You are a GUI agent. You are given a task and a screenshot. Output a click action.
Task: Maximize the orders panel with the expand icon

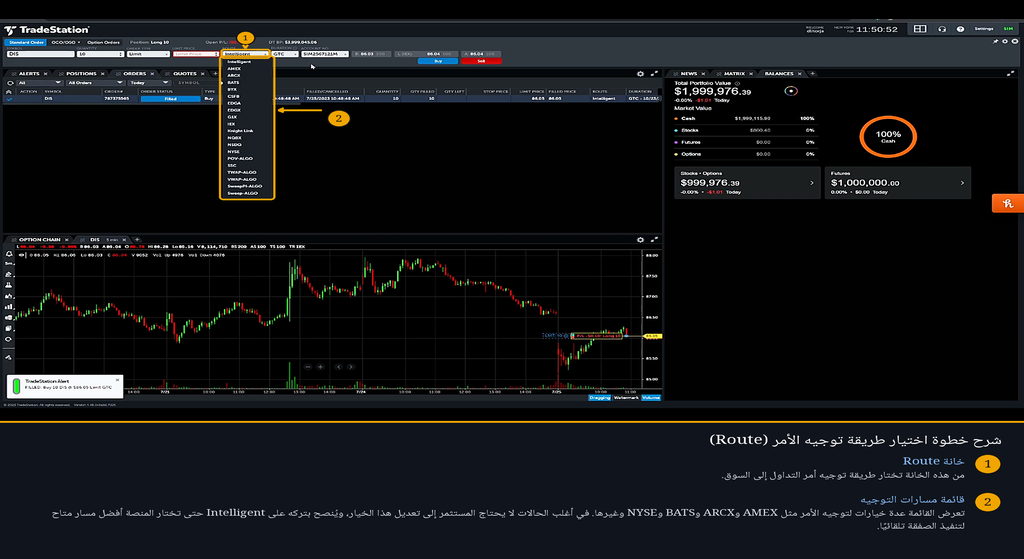click(654, 74)
